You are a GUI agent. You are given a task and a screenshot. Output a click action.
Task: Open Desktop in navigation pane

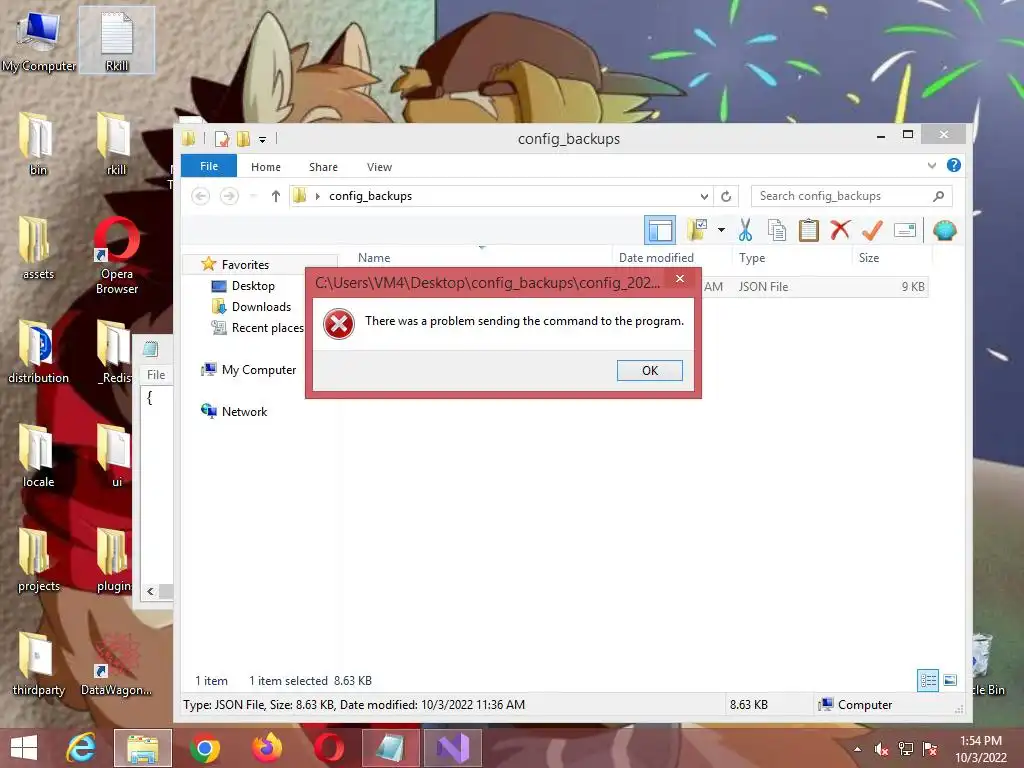click(253, 285)
